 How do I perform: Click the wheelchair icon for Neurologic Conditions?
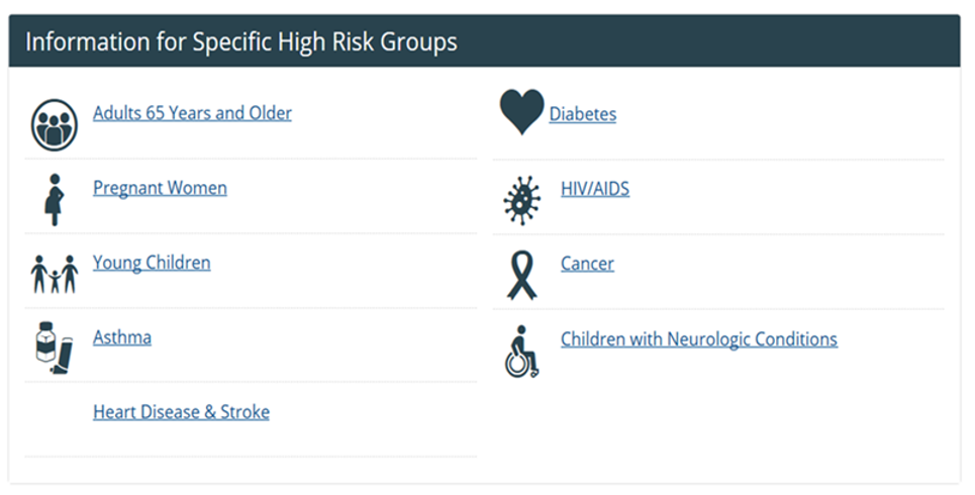click(x=521, y=352)
